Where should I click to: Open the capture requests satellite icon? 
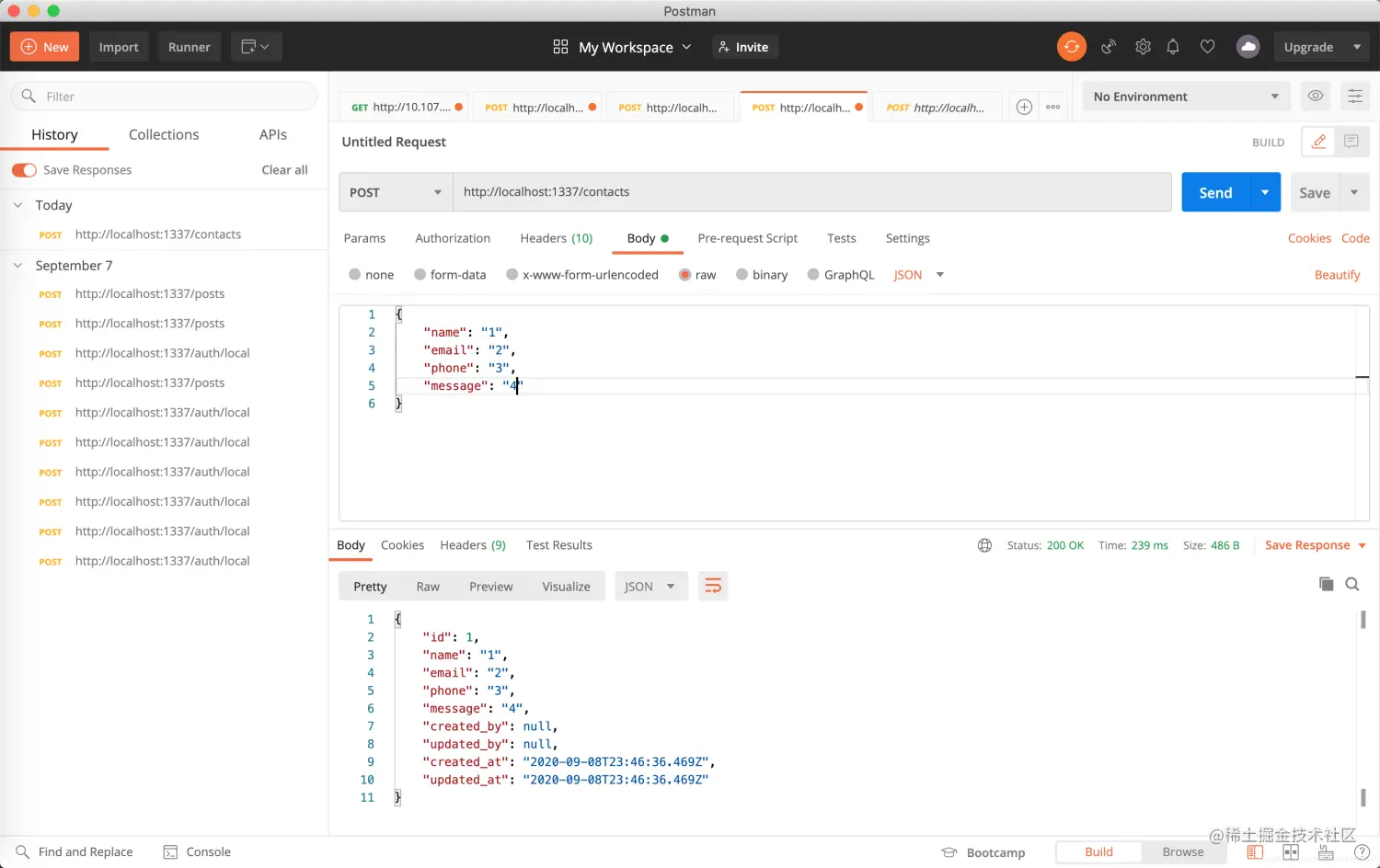pyautogui.click(x=1109, y=47)
